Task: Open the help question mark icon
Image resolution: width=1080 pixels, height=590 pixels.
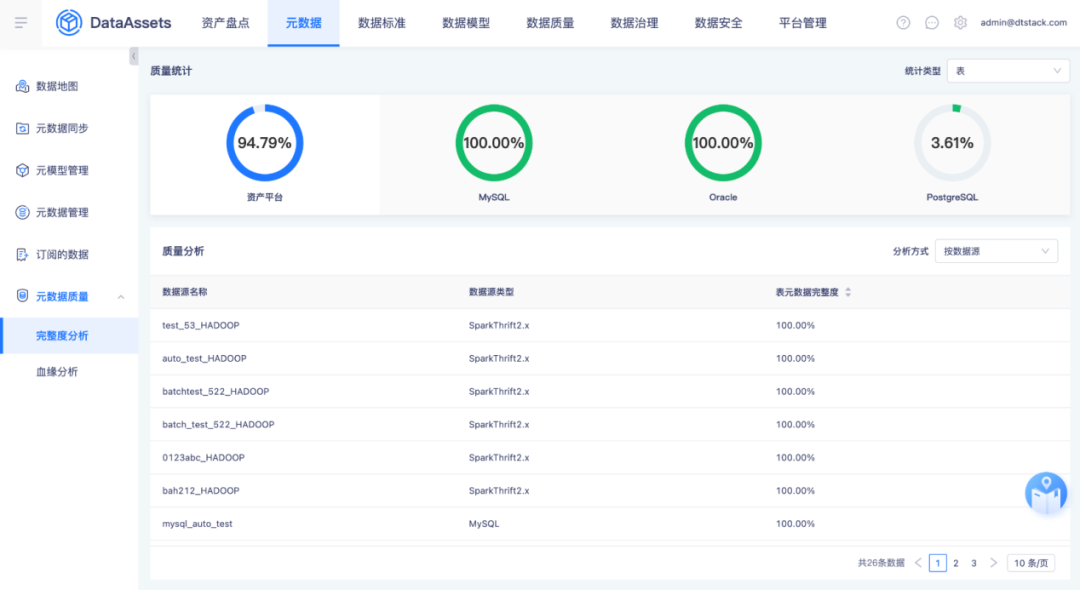Action: [x=903, y=23]
